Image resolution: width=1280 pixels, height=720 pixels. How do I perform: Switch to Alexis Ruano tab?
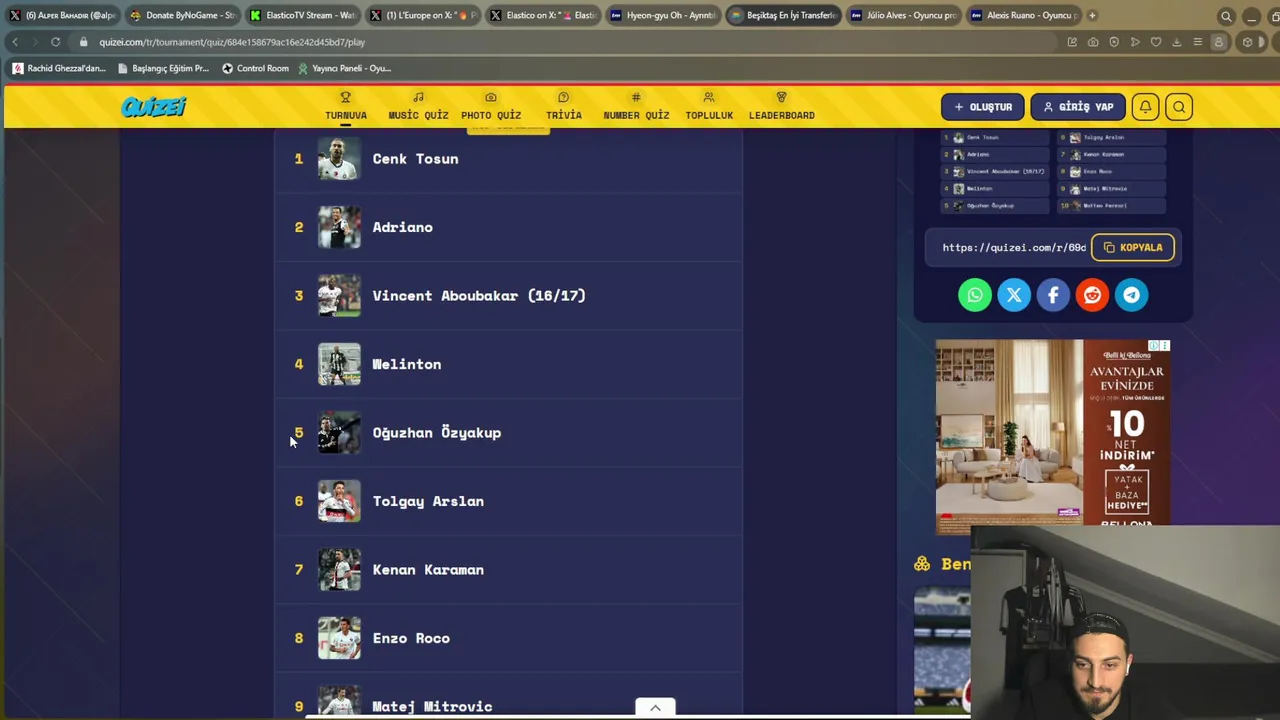(x=1023, y=15)
